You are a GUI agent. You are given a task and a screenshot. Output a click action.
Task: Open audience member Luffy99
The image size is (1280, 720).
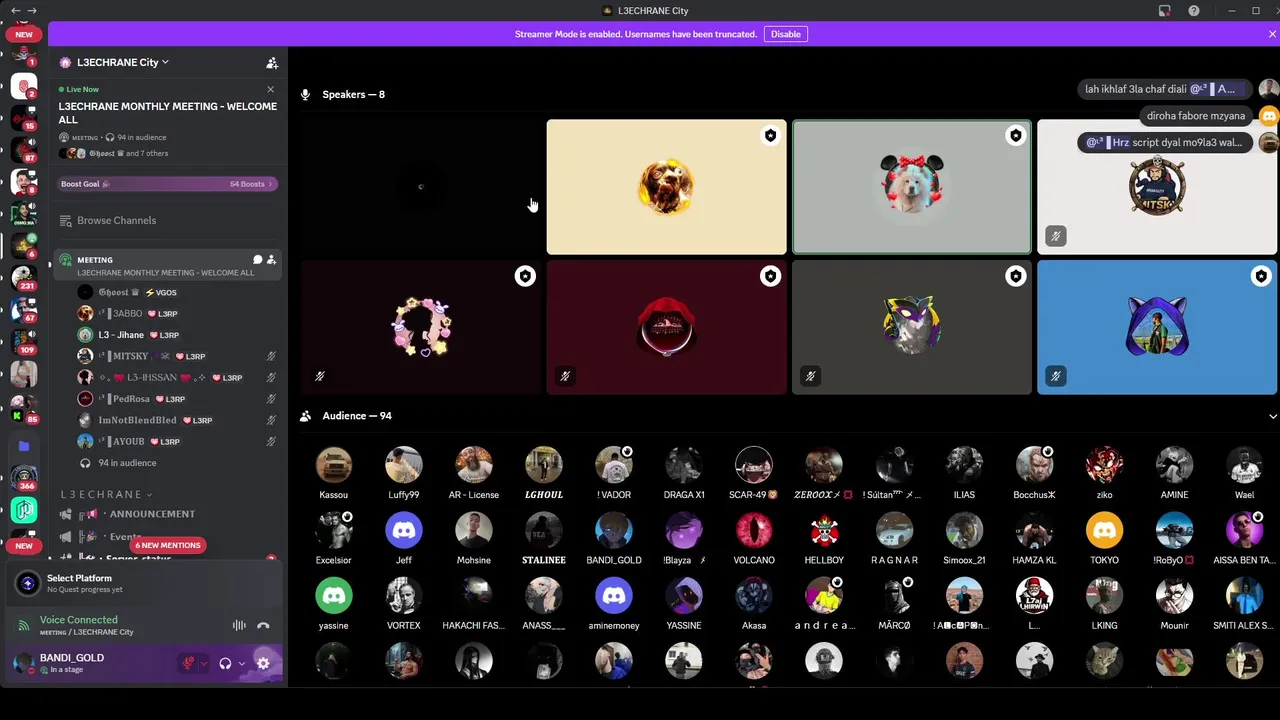tap(404, 465)
